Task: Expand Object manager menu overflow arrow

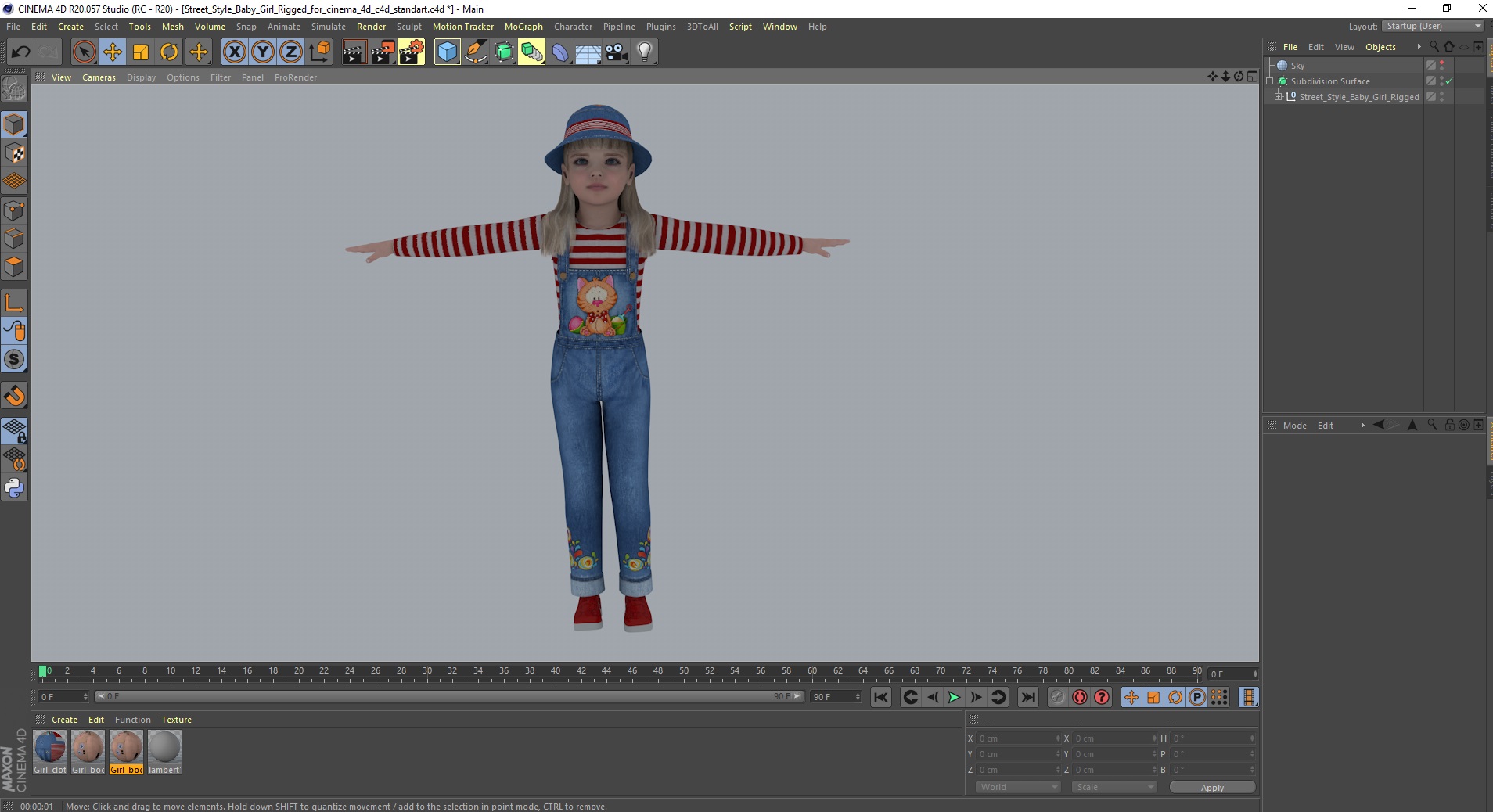Action: pyautogui.click(x=1419, y=47)
